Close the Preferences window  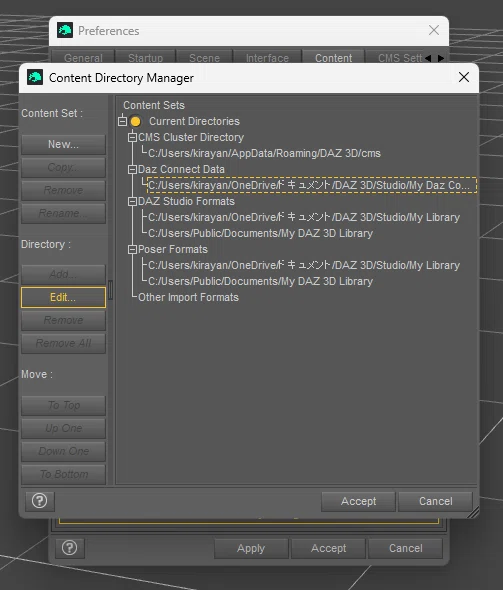pos(434,30)
